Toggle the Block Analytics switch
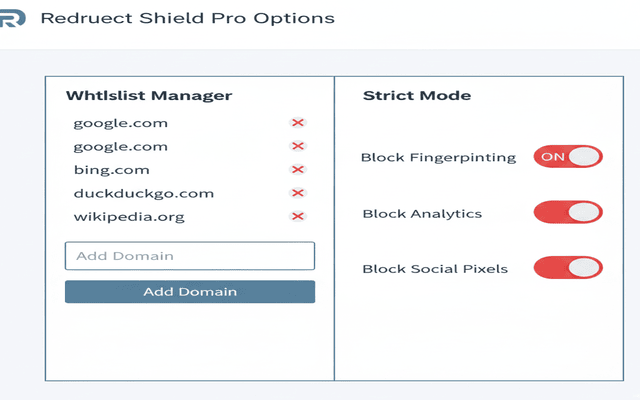 click(x=568, y=212)
